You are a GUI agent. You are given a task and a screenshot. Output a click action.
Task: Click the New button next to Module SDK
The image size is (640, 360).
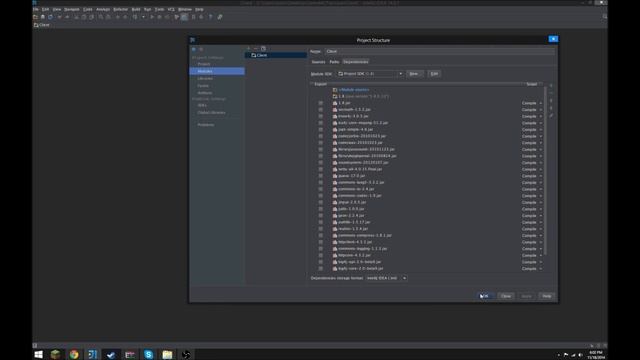414,74
